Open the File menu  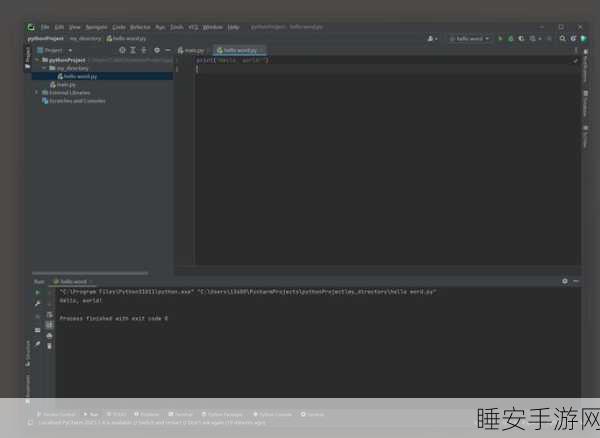click(x=45, y=27)
